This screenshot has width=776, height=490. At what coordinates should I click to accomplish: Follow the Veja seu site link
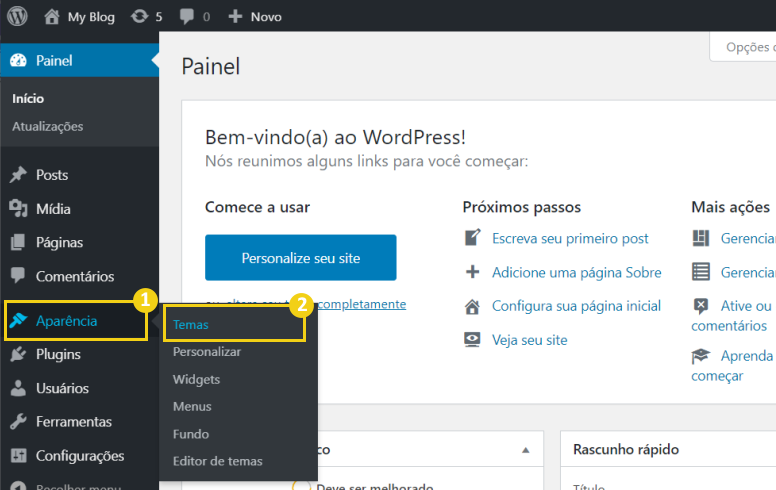(x=530, y=340)
